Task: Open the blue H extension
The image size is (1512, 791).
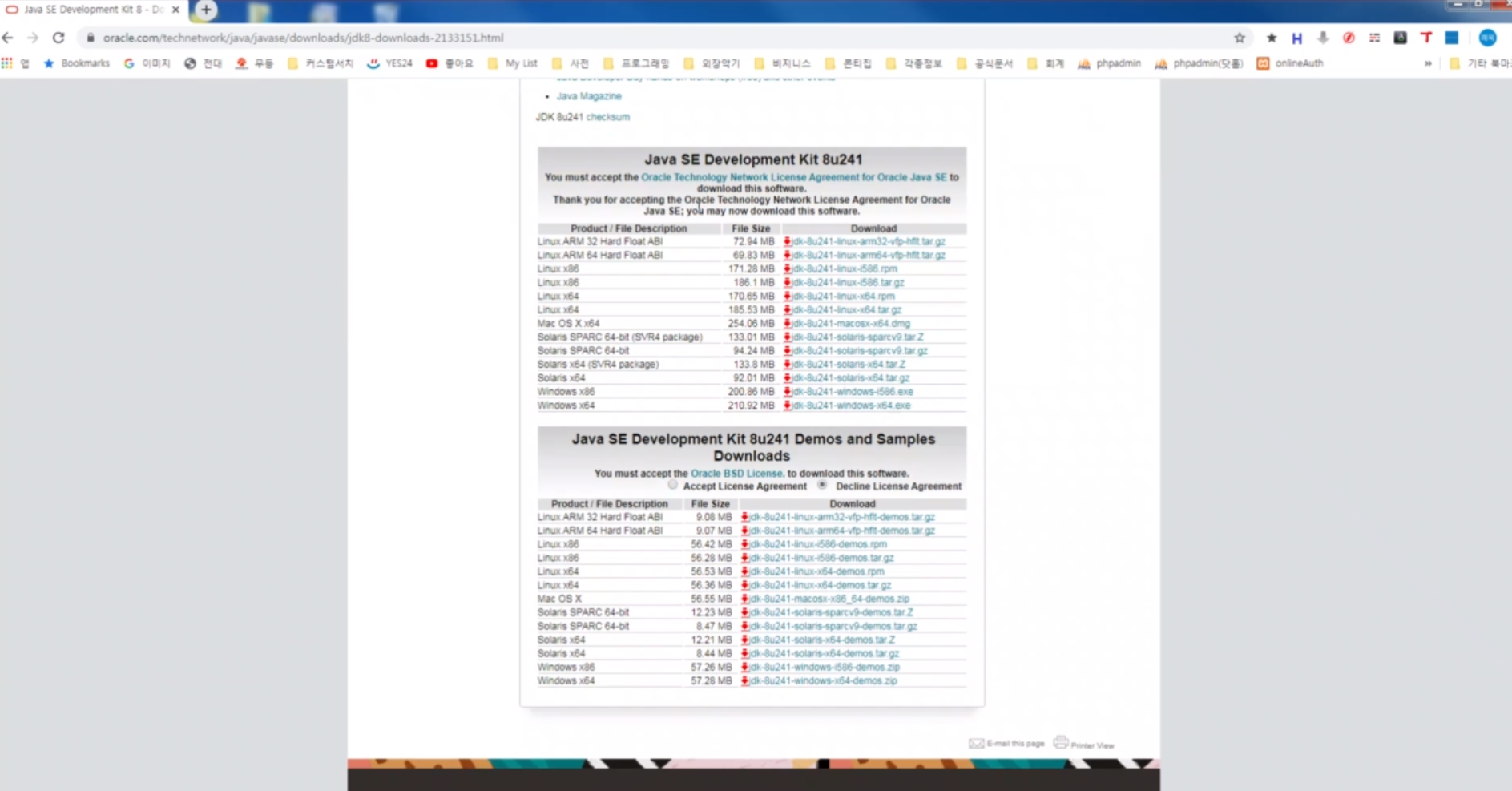Action: pos(1296,38)
